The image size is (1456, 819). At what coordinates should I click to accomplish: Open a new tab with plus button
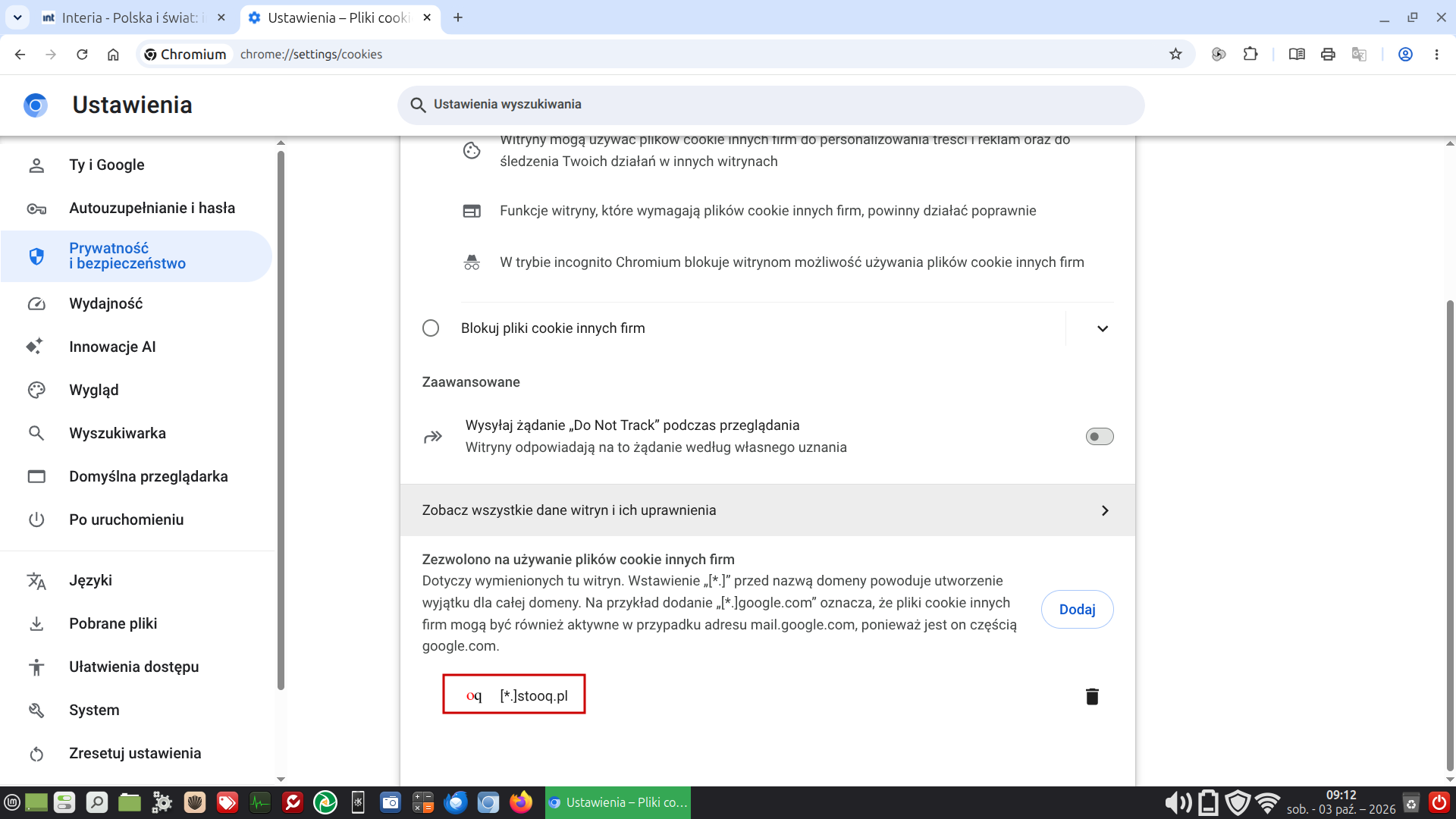pos(458,17)
